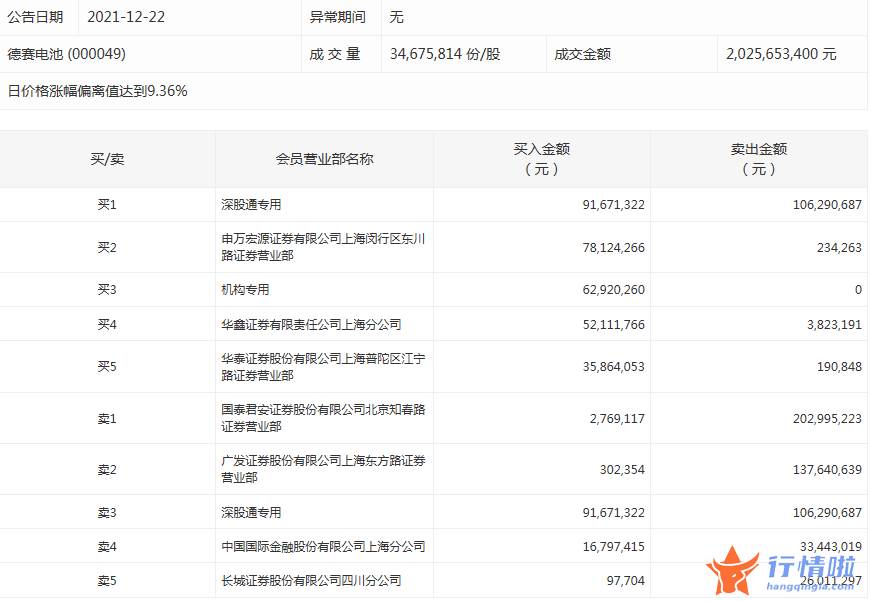Select the 买3 row label

[x=107, y=290]
